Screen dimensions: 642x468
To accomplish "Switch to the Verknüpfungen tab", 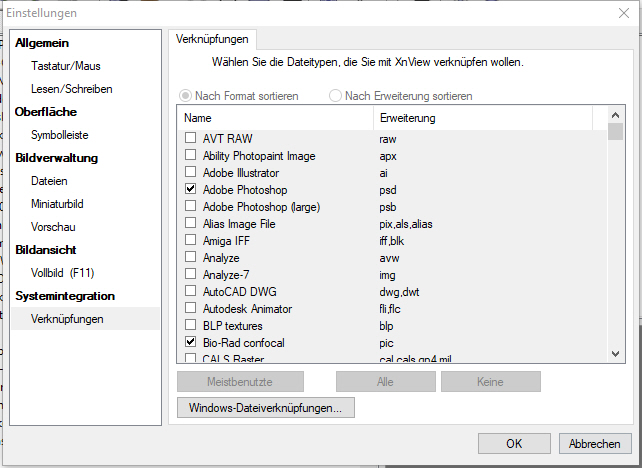I will [x=211, y=39].
